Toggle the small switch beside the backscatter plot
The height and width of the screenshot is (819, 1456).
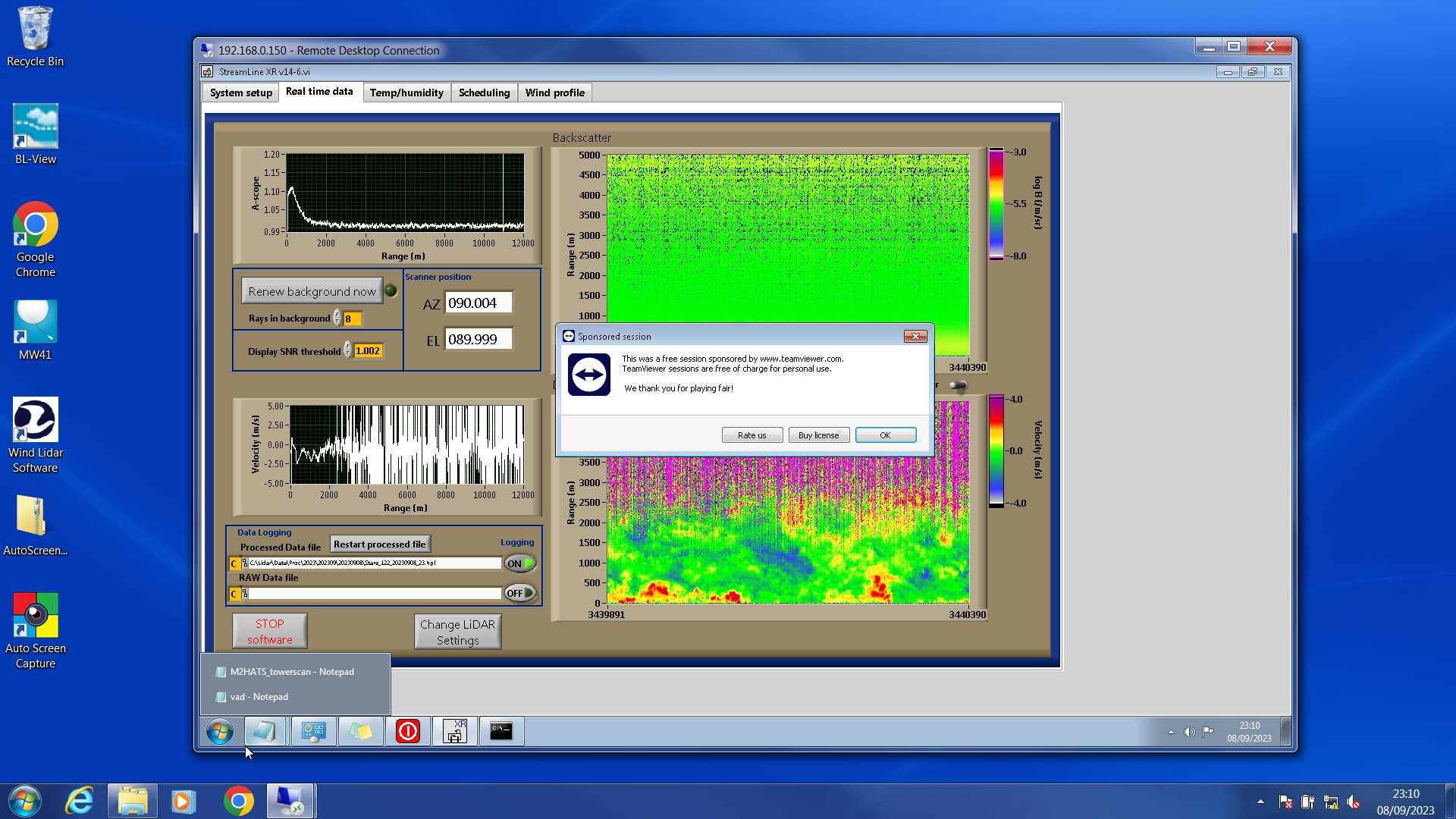click(959, 386)
